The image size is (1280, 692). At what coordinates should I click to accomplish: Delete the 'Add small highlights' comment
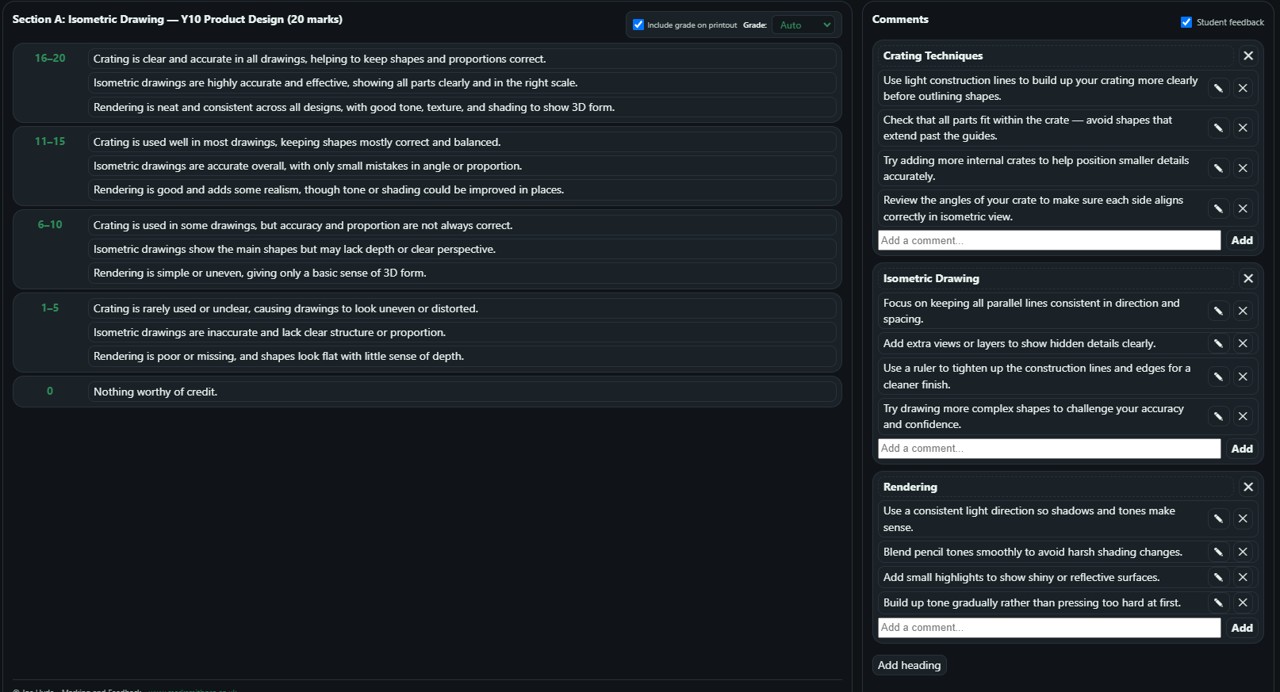[x=1242, y=577]
